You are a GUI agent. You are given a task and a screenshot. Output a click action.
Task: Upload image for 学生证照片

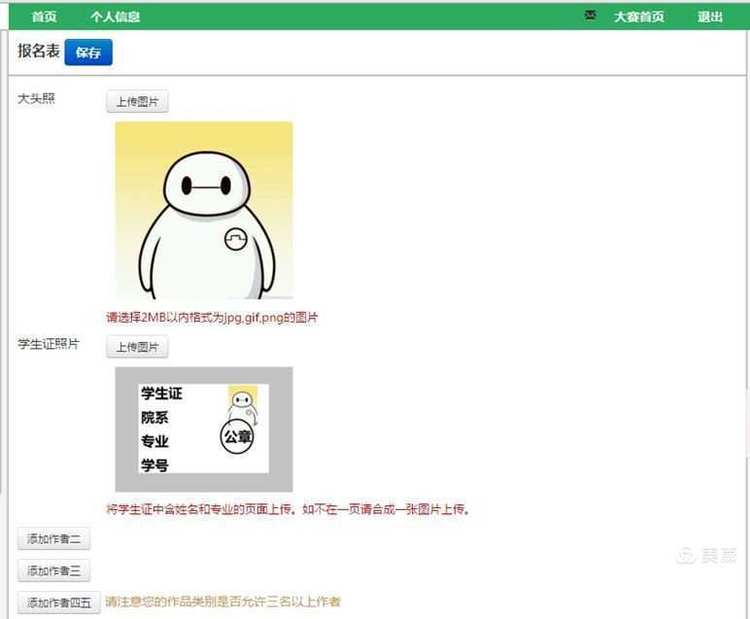(x=137, y=347)
